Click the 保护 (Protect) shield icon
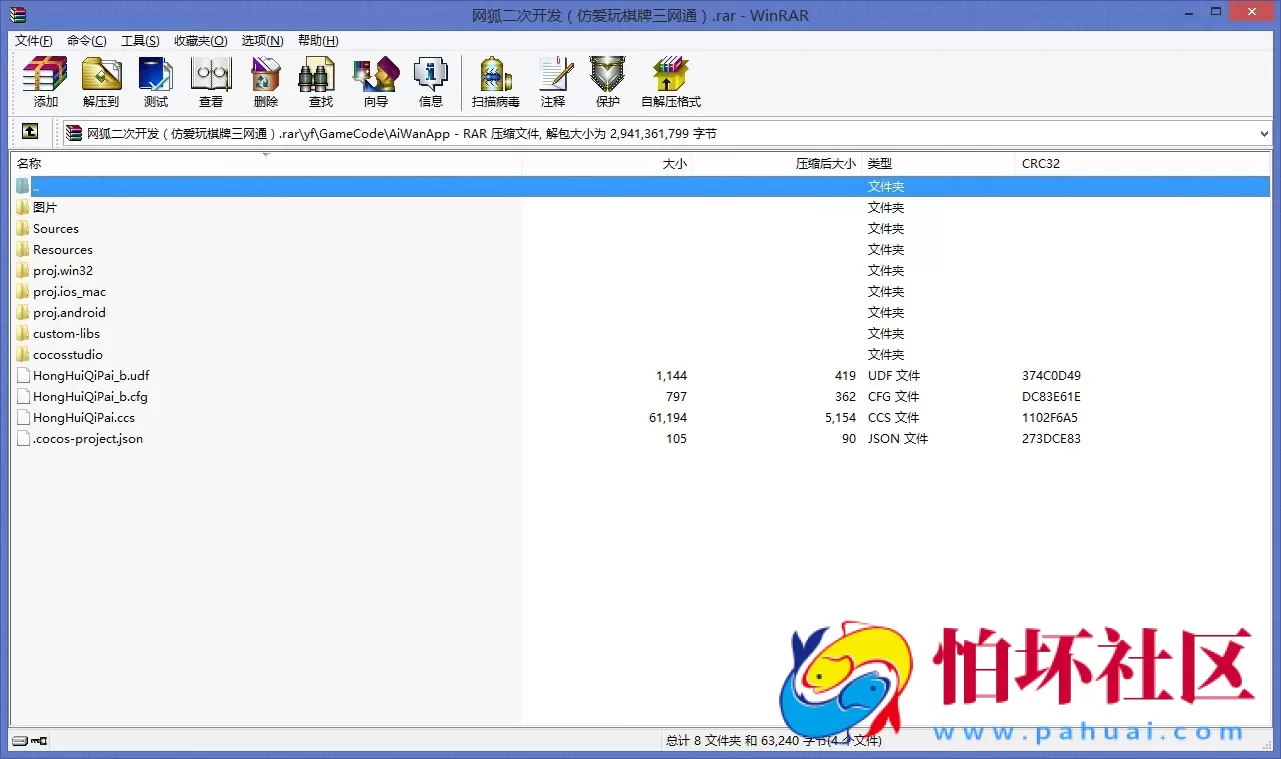Viewport: 1281px width, 759px height. (607, 80)
